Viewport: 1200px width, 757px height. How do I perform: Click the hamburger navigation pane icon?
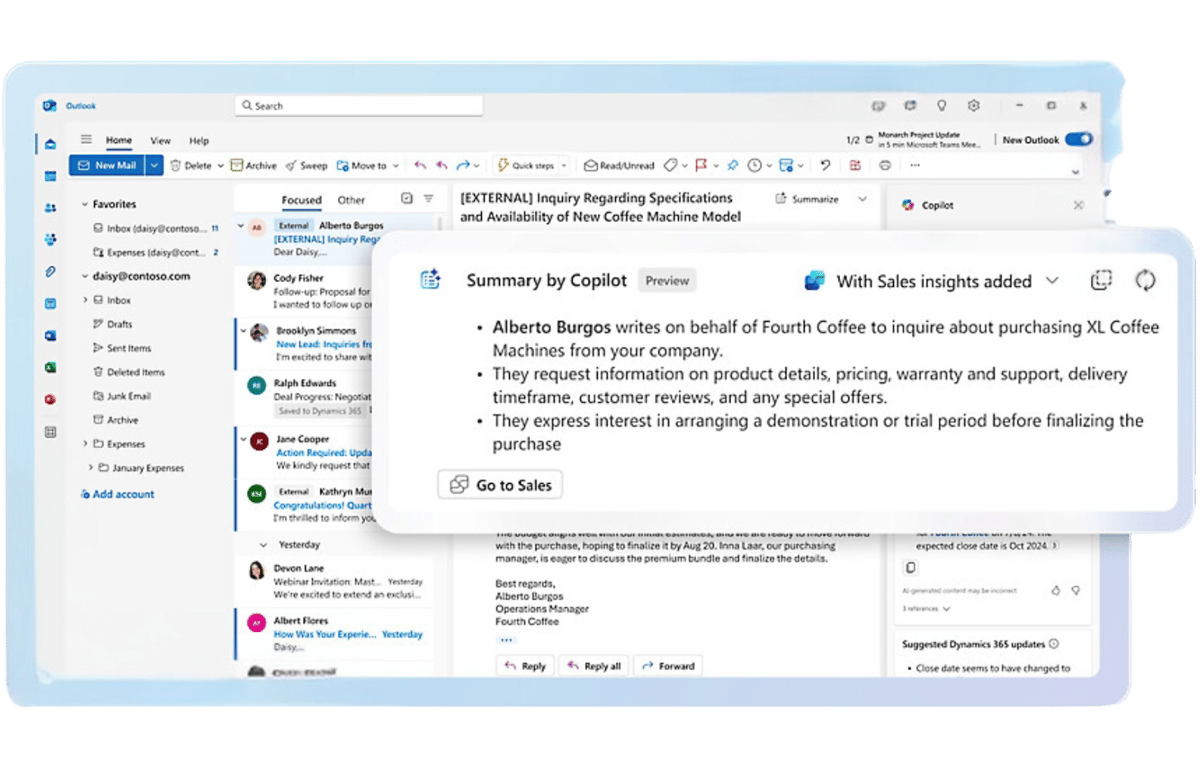click(x=86, y=140)
